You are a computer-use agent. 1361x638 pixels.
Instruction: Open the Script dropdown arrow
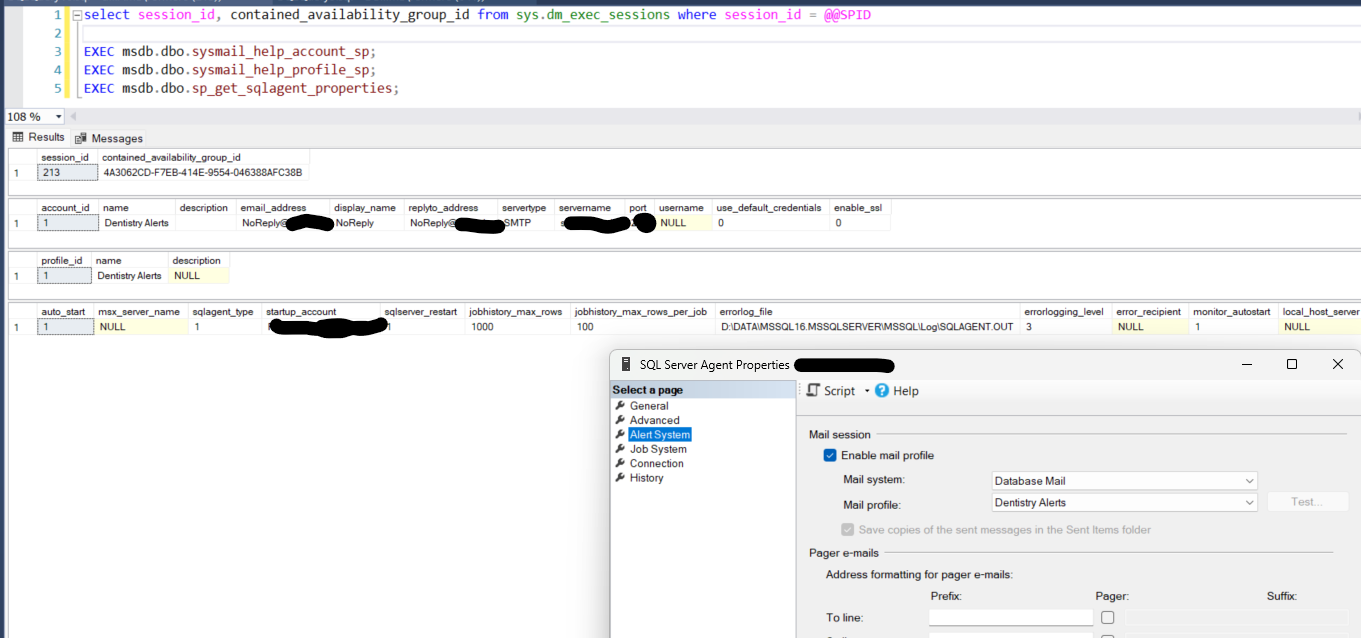point(867,391)
